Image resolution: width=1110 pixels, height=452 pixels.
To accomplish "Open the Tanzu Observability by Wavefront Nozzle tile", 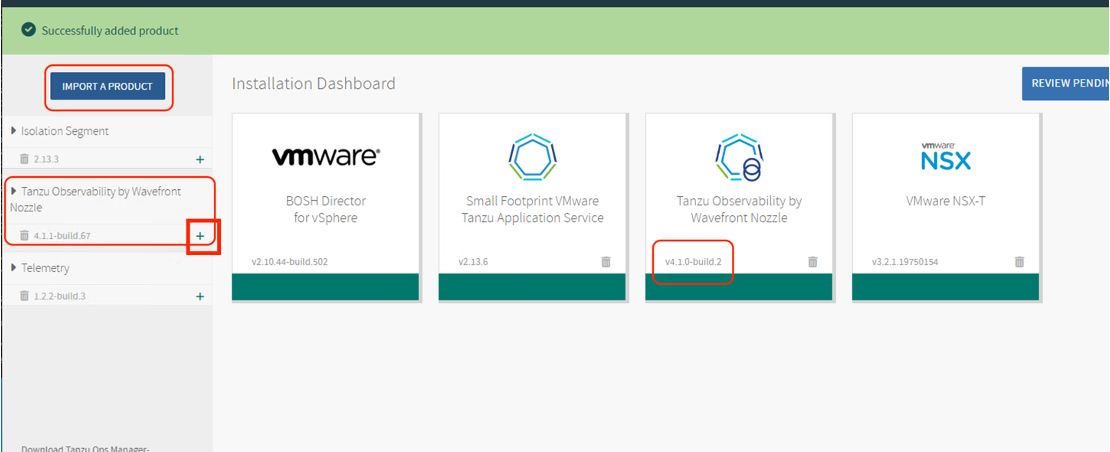I will [739, 190].
